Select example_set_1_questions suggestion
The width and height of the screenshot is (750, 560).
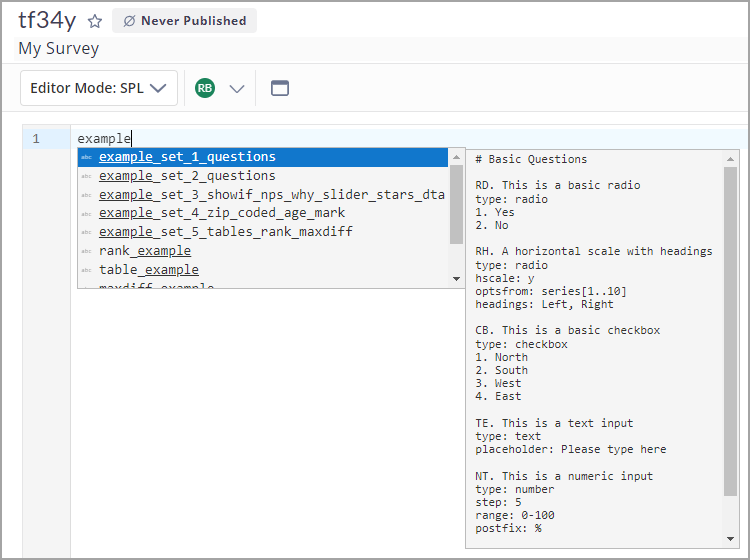pos(263,157)
